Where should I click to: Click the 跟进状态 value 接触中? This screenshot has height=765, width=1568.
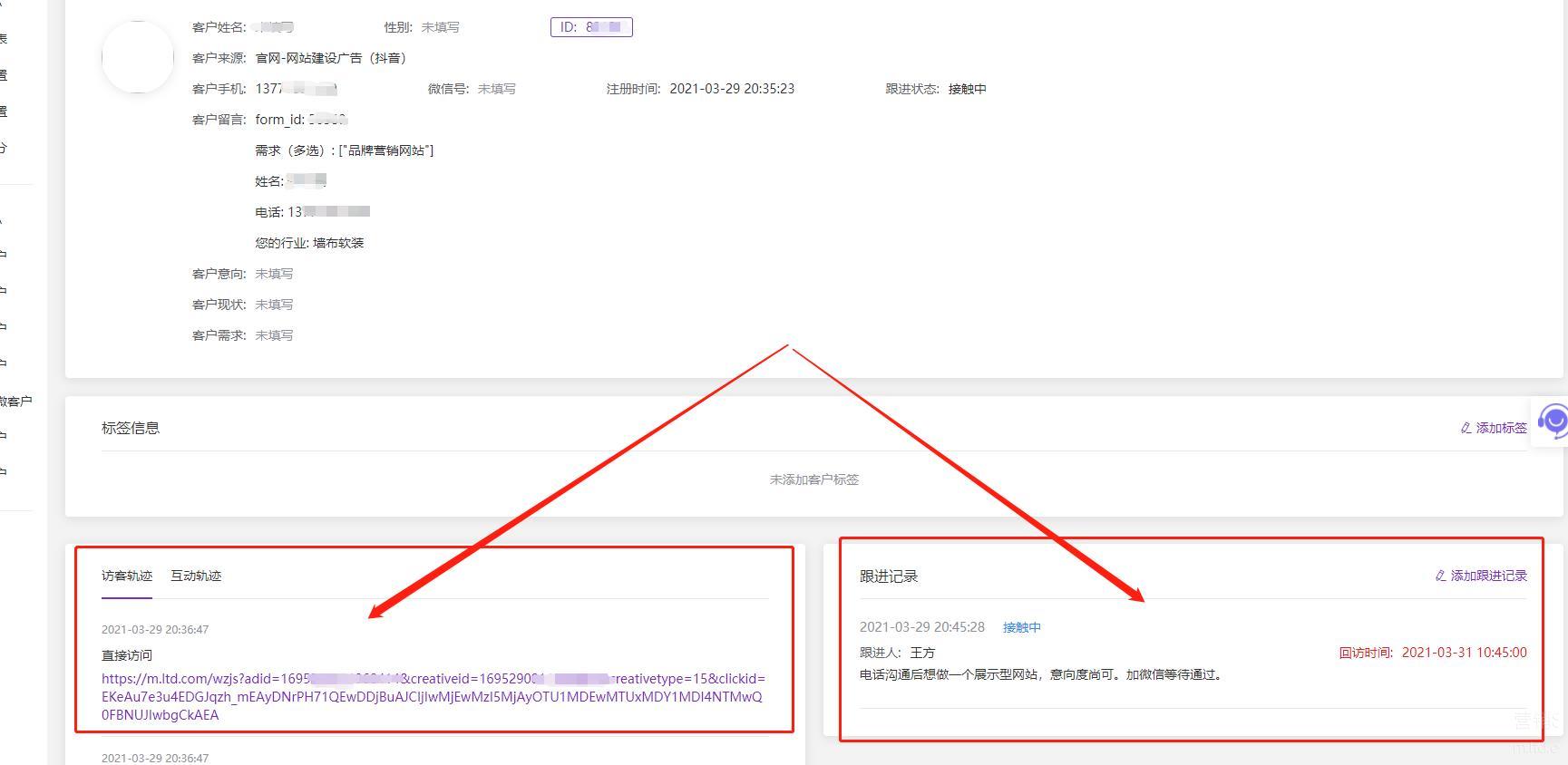point(967,89)
